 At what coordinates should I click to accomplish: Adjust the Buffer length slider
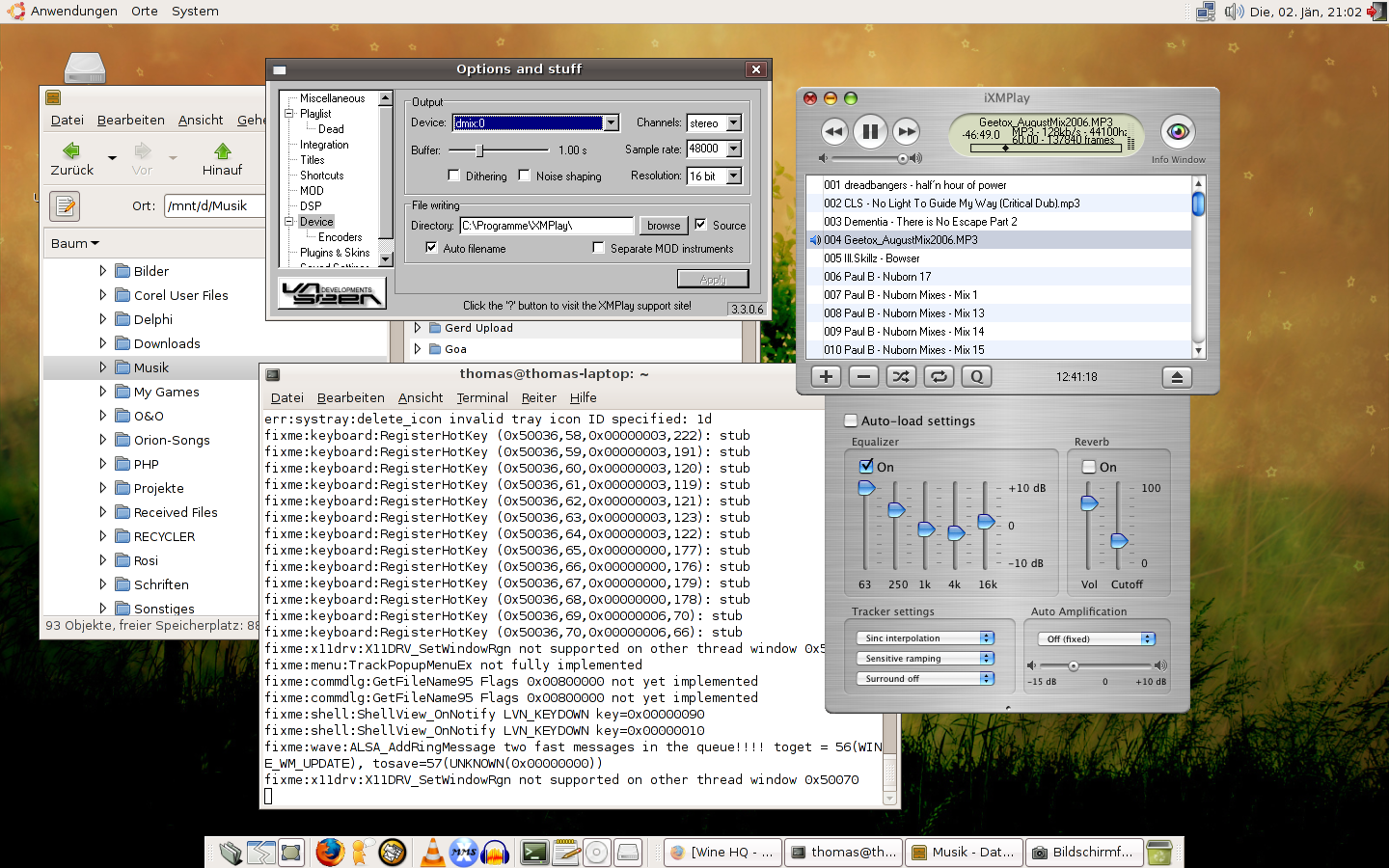click(x=479, y=150)
